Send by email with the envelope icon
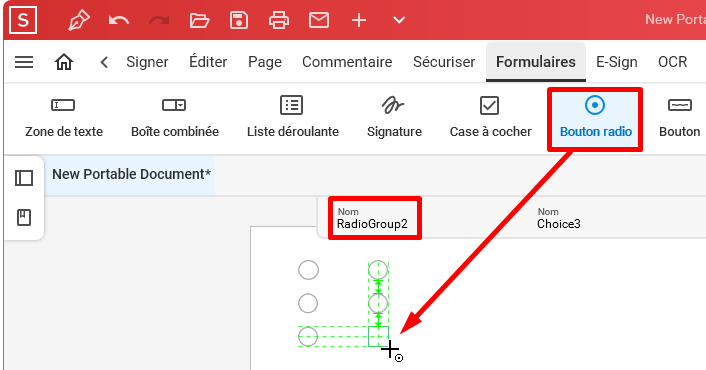The width and height of the screenshot is (706, 370). 319,20
